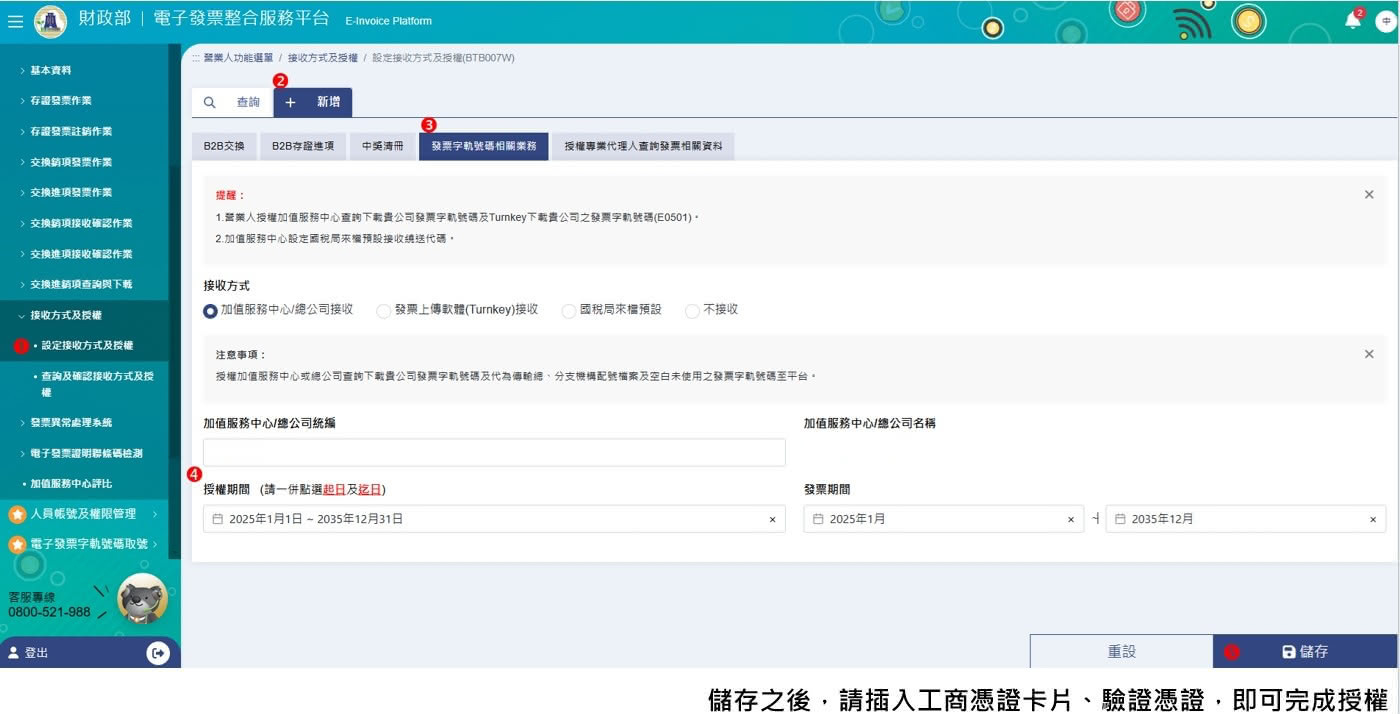Viewport: 1400px width, 714px height.
Task: Click the logout arrow icon
Action: (158, 653)
